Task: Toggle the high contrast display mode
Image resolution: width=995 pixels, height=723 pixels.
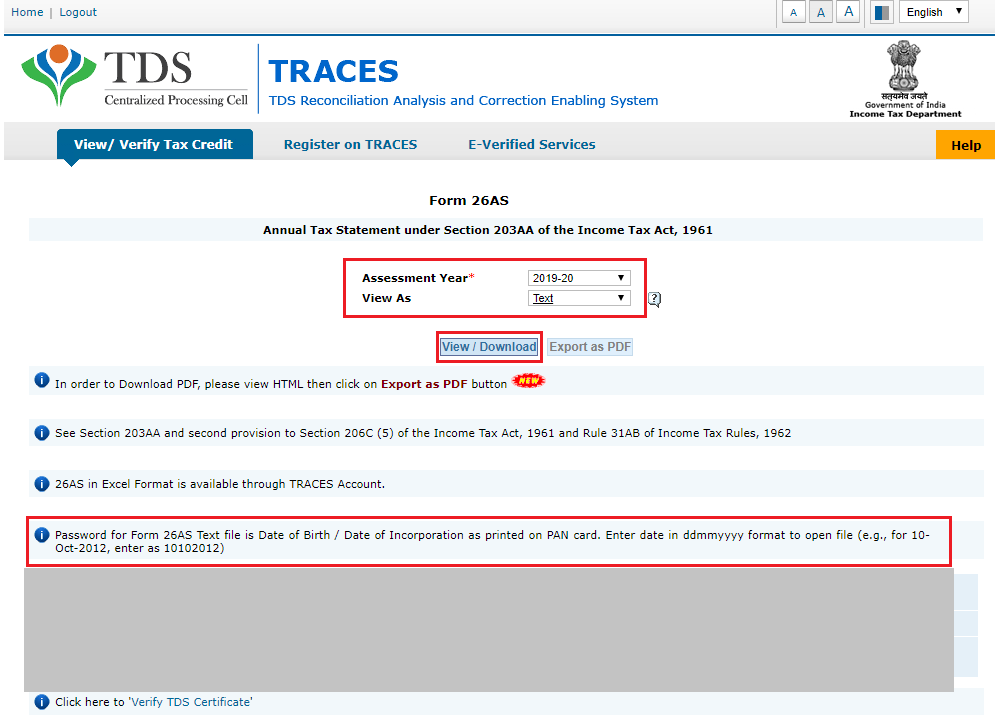Action: pyautogui.click(x=880, y=11)
